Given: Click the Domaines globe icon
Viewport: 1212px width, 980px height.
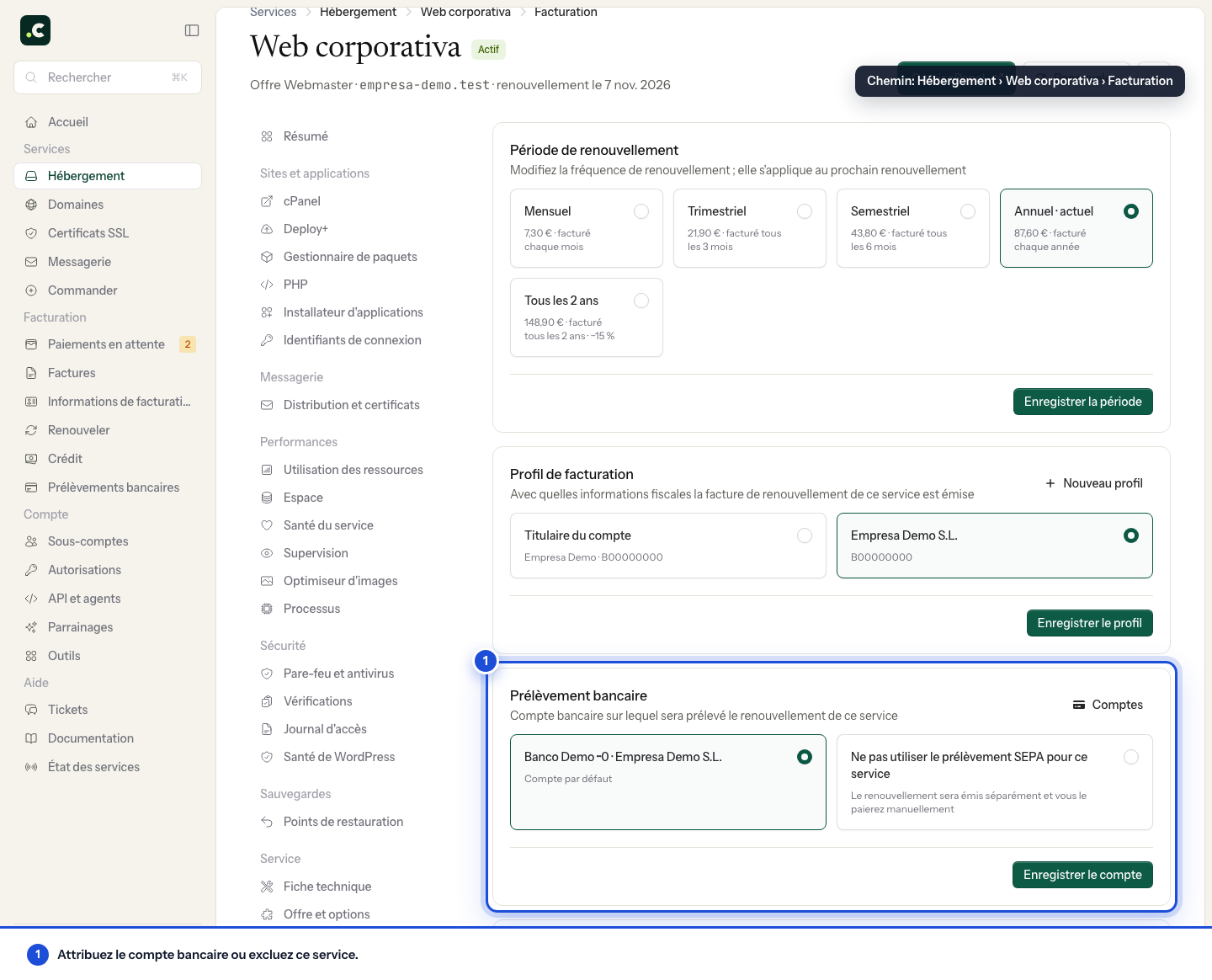Looking at the screenshot, I should [x=31, y=205].
